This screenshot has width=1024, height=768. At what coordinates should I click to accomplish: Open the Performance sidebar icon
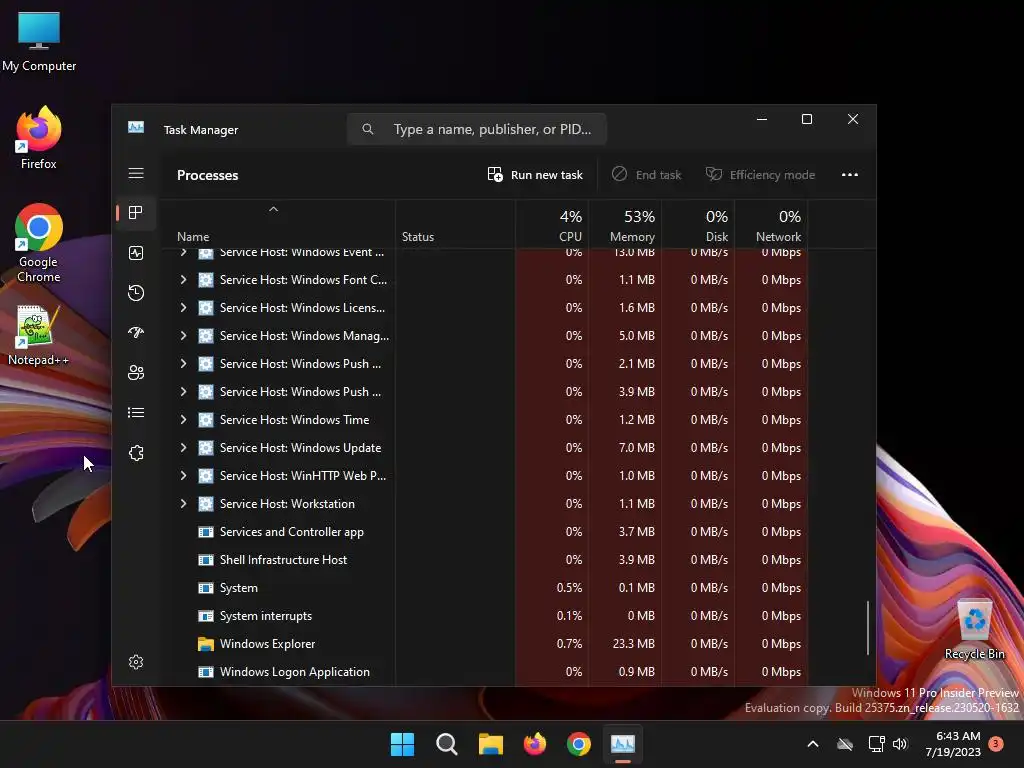point(136,253)
